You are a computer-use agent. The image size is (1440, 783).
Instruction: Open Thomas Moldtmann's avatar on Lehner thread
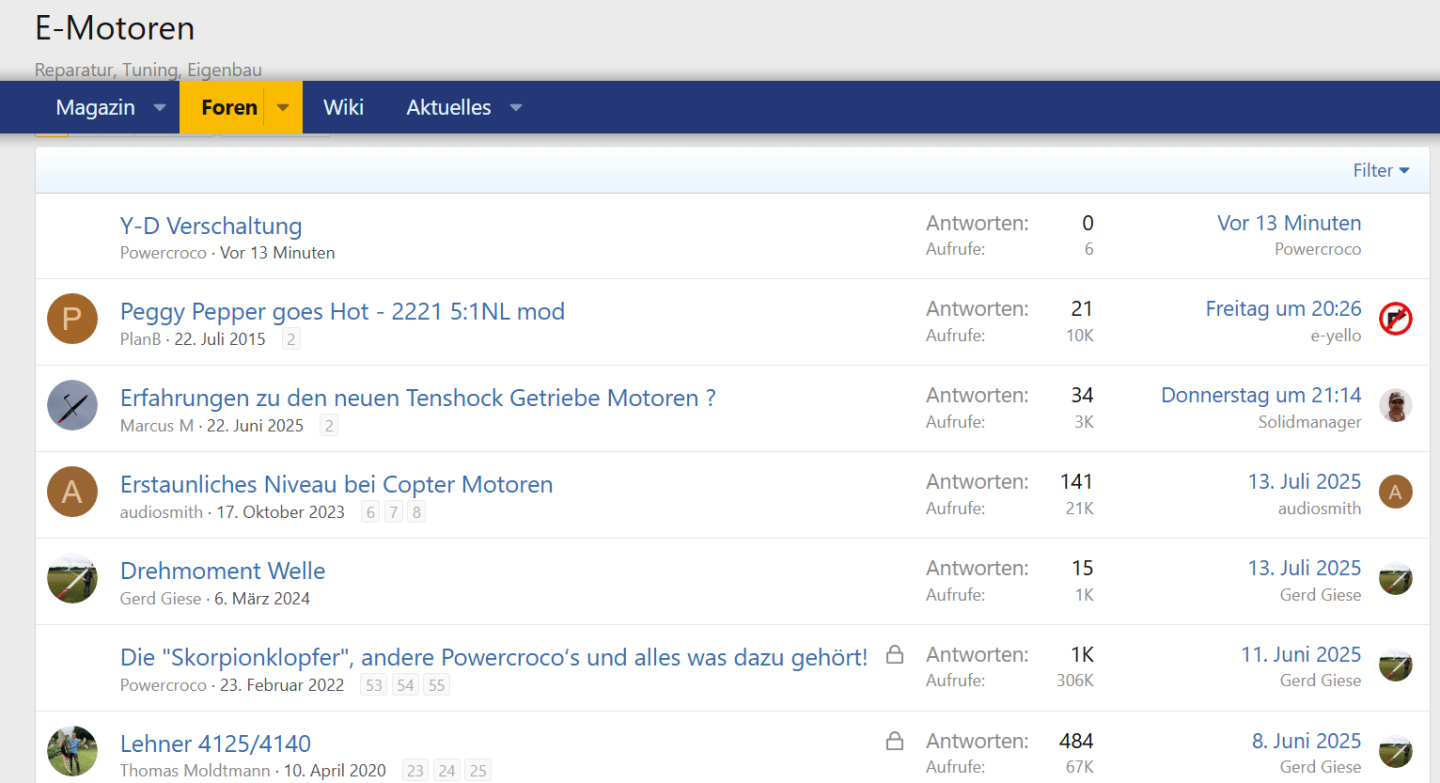[72, 751]
